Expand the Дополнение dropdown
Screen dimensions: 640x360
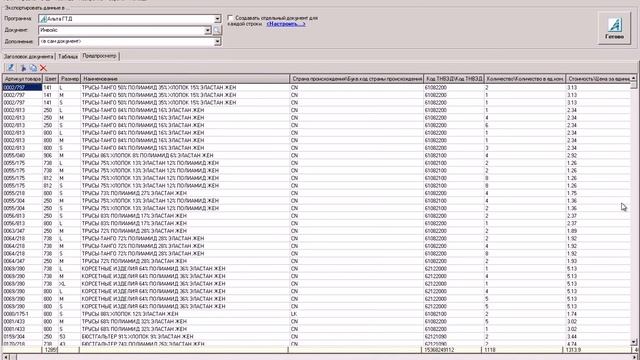(217, 41)
